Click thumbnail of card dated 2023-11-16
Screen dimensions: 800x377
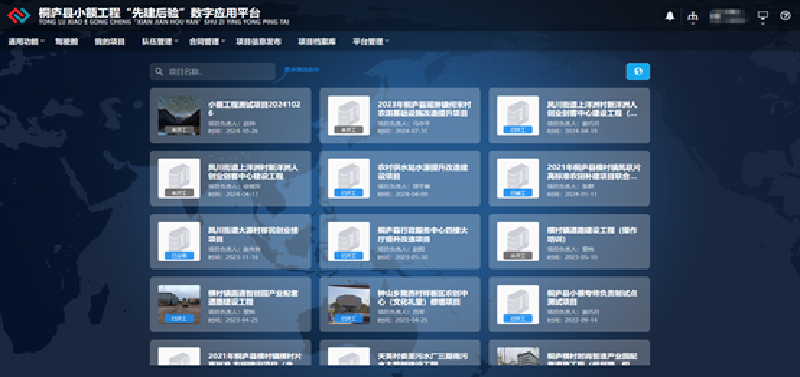click(179, 242)
